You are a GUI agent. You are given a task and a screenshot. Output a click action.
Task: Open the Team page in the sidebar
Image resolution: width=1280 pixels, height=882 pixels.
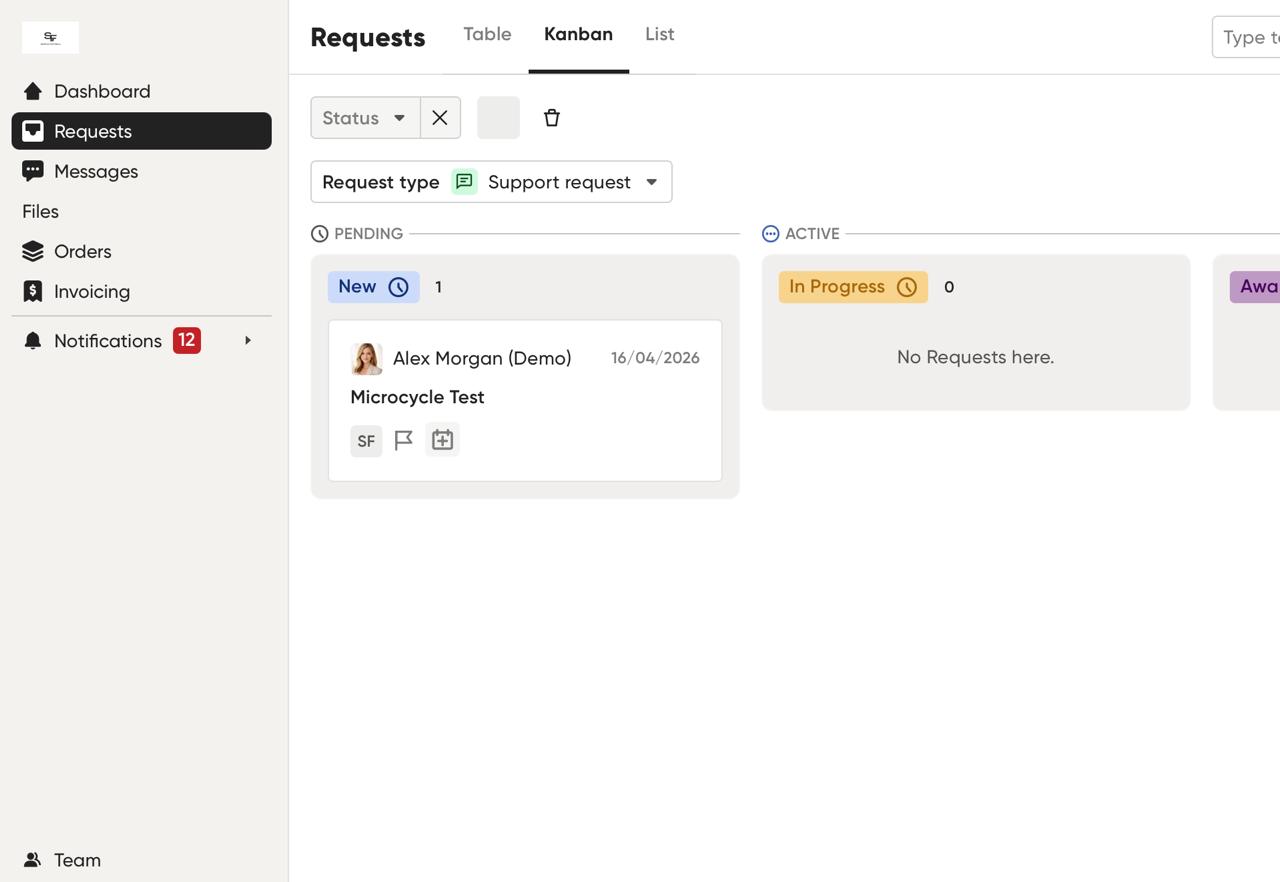click(141, 860)
